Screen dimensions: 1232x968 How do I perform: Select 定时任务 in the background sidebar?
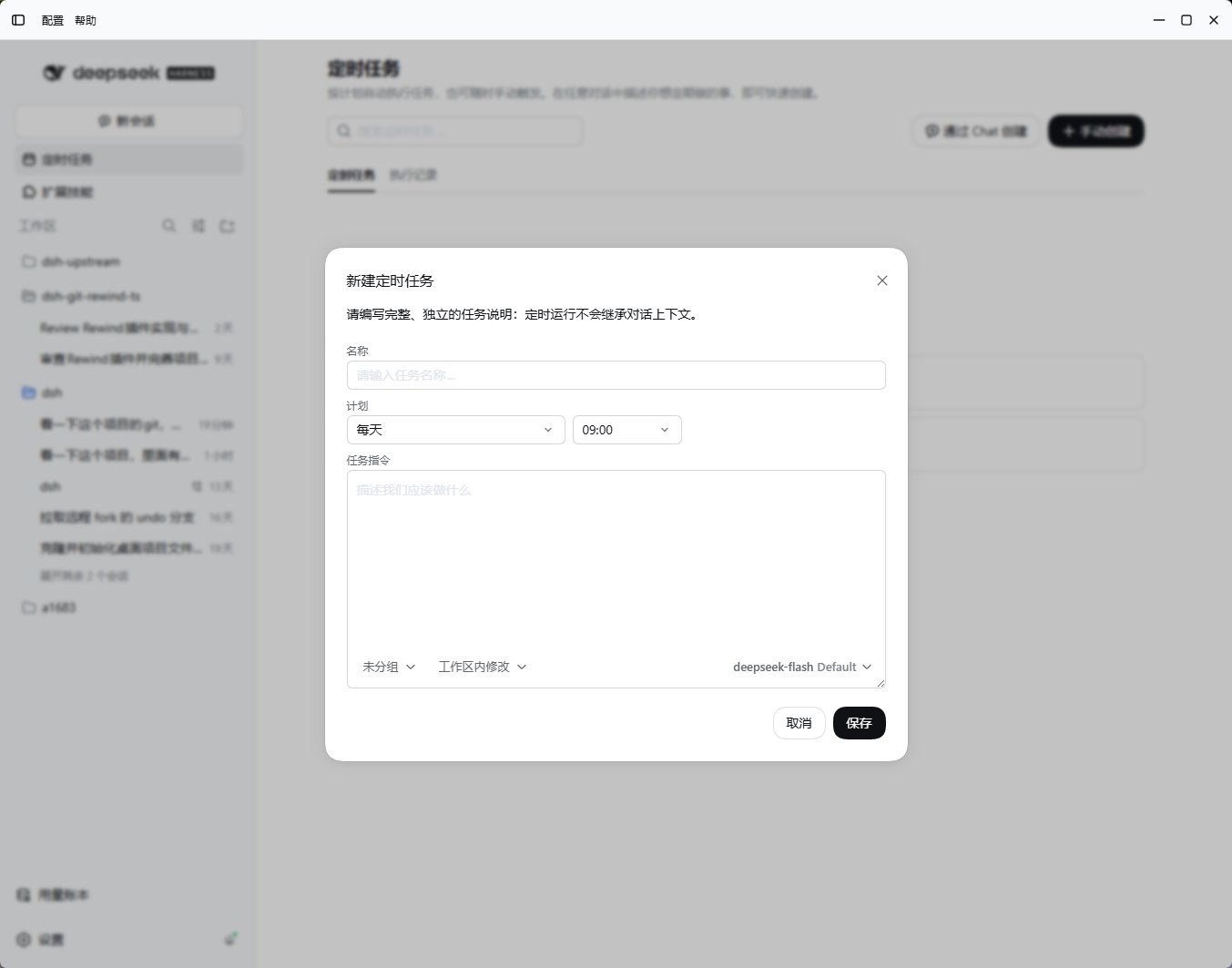pyautogui.click(x=129, y=159)
